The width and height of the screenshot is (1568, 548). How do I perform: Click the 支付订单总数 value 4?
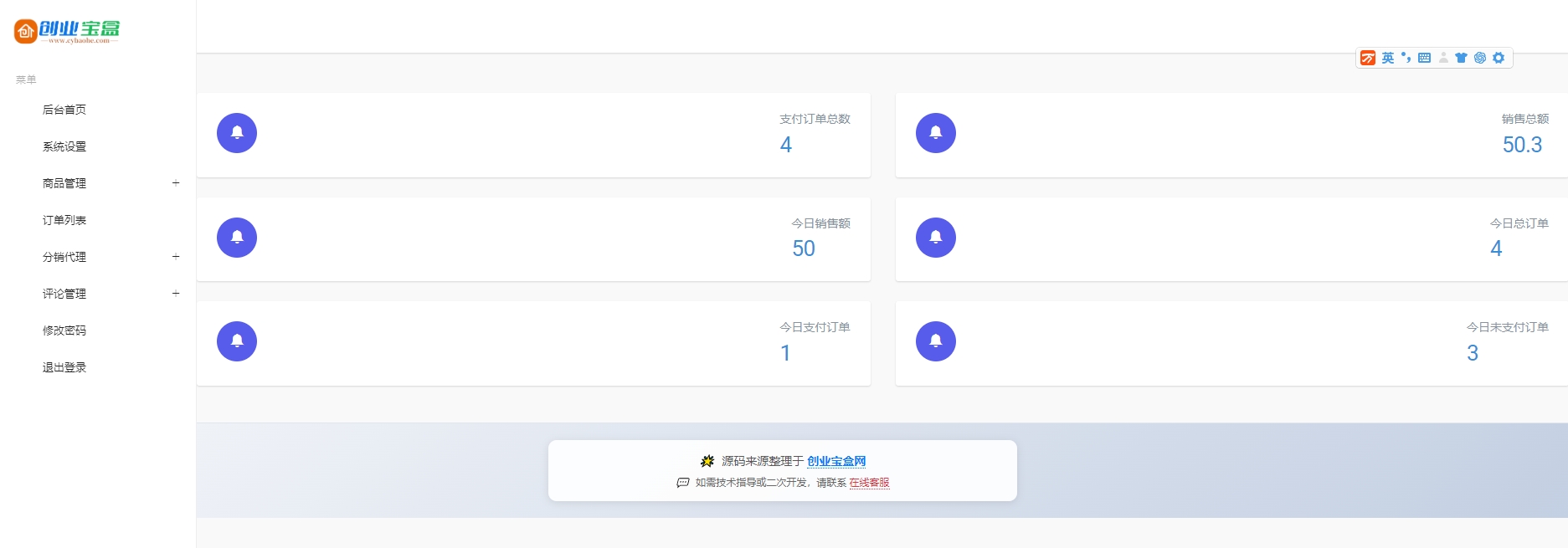tap(786, 145)
